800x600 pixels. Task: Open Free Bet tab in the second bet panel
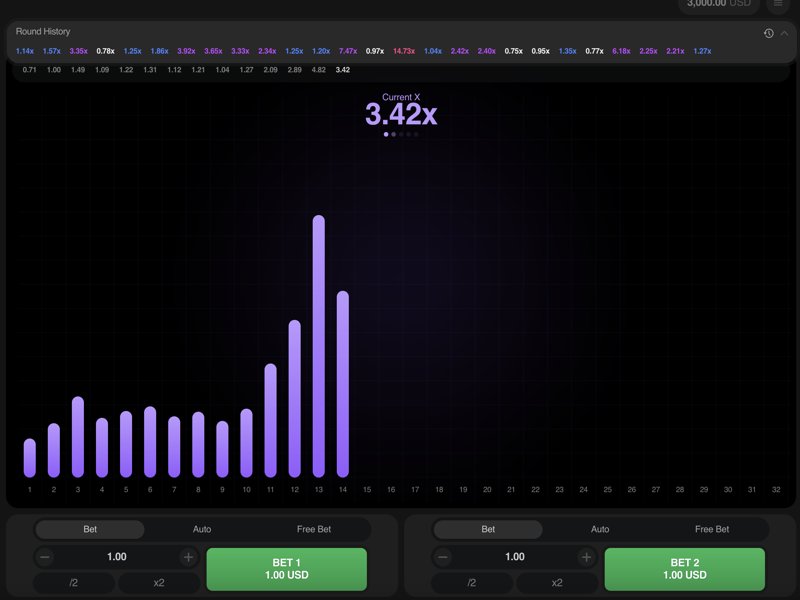[x=712, y=529]
